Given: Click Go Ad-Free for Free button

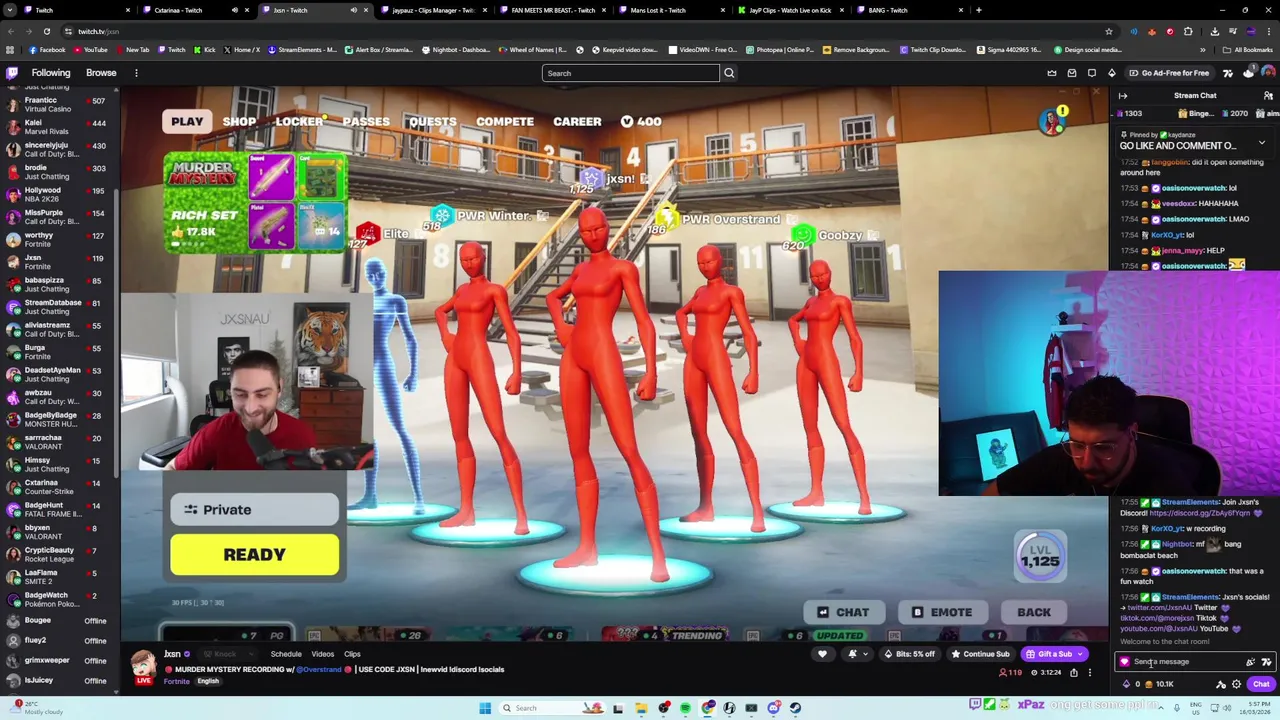Looking at the screenshot, I should click(1168, 73).
